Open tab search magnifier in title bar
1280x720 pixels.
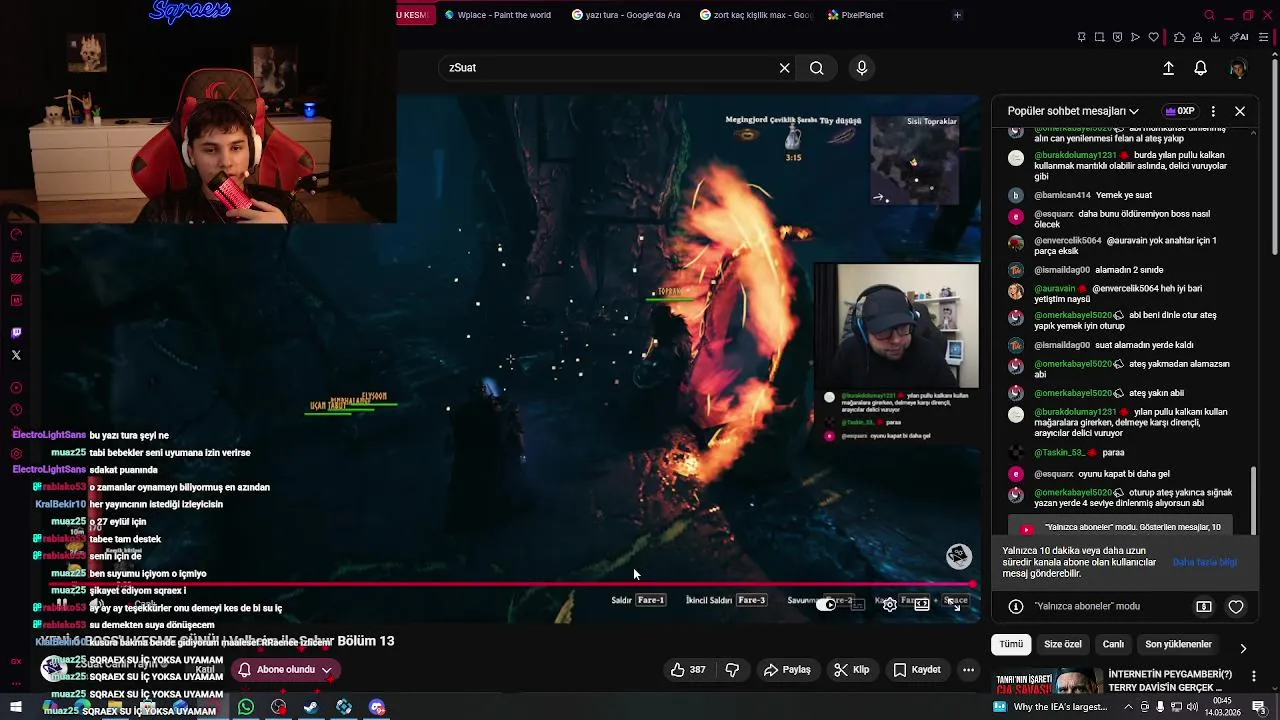pos(1209,15)
